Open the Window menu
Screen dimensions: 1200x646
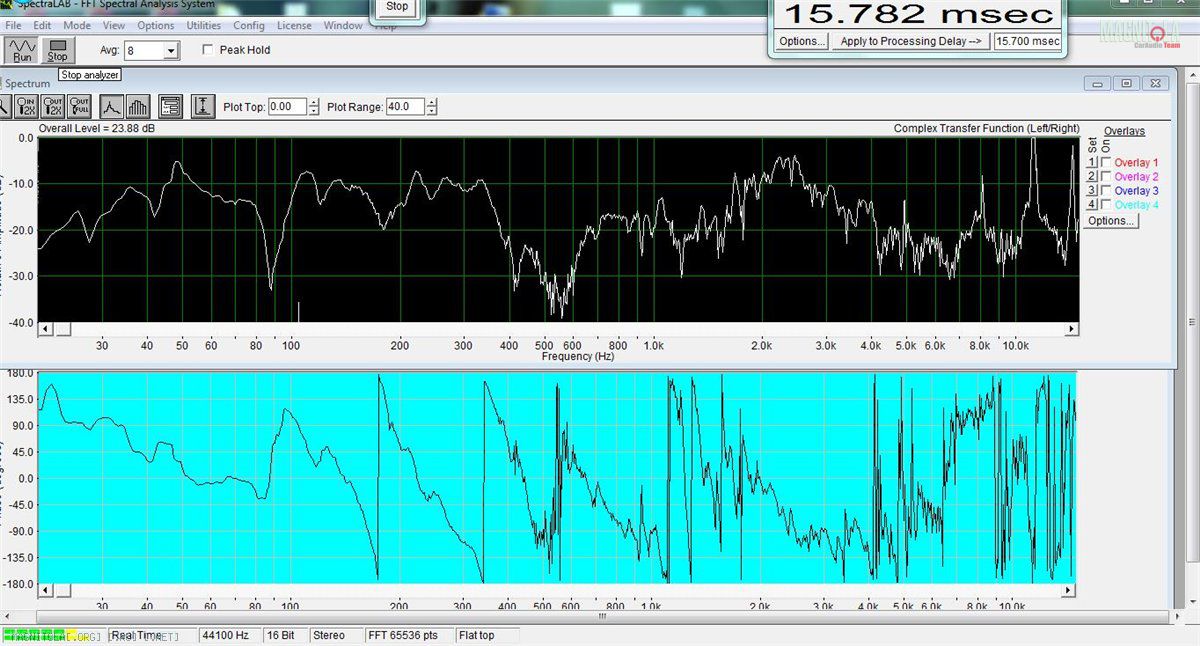[344, 25]
